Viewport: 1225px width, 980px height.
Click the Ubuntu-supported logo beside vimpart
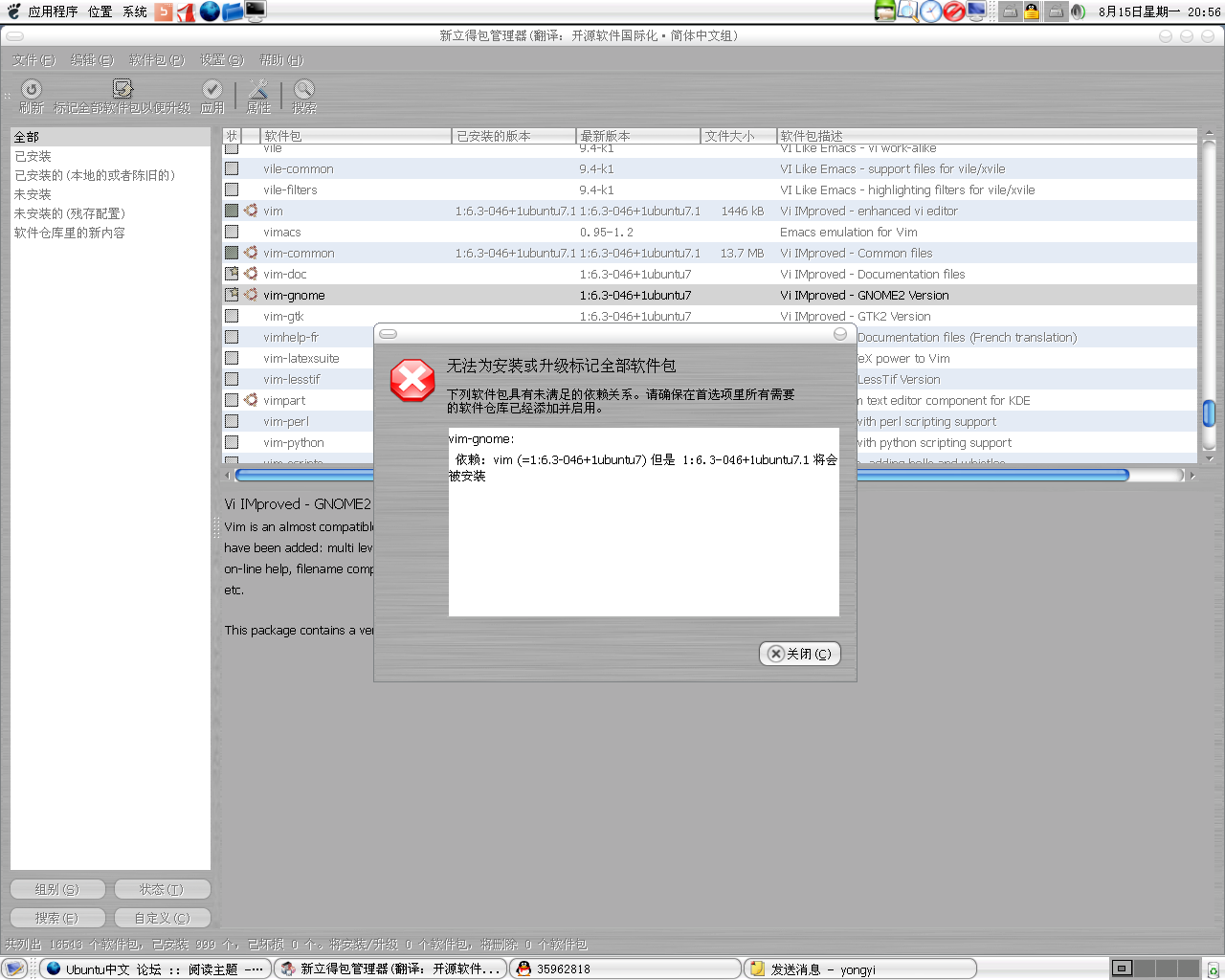(x=251, y=400)
